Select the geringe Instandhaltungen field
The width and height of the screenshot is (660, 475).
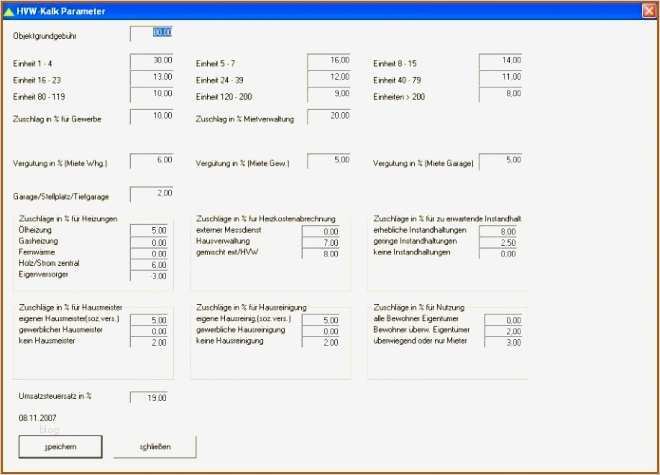tap(498, 243)
